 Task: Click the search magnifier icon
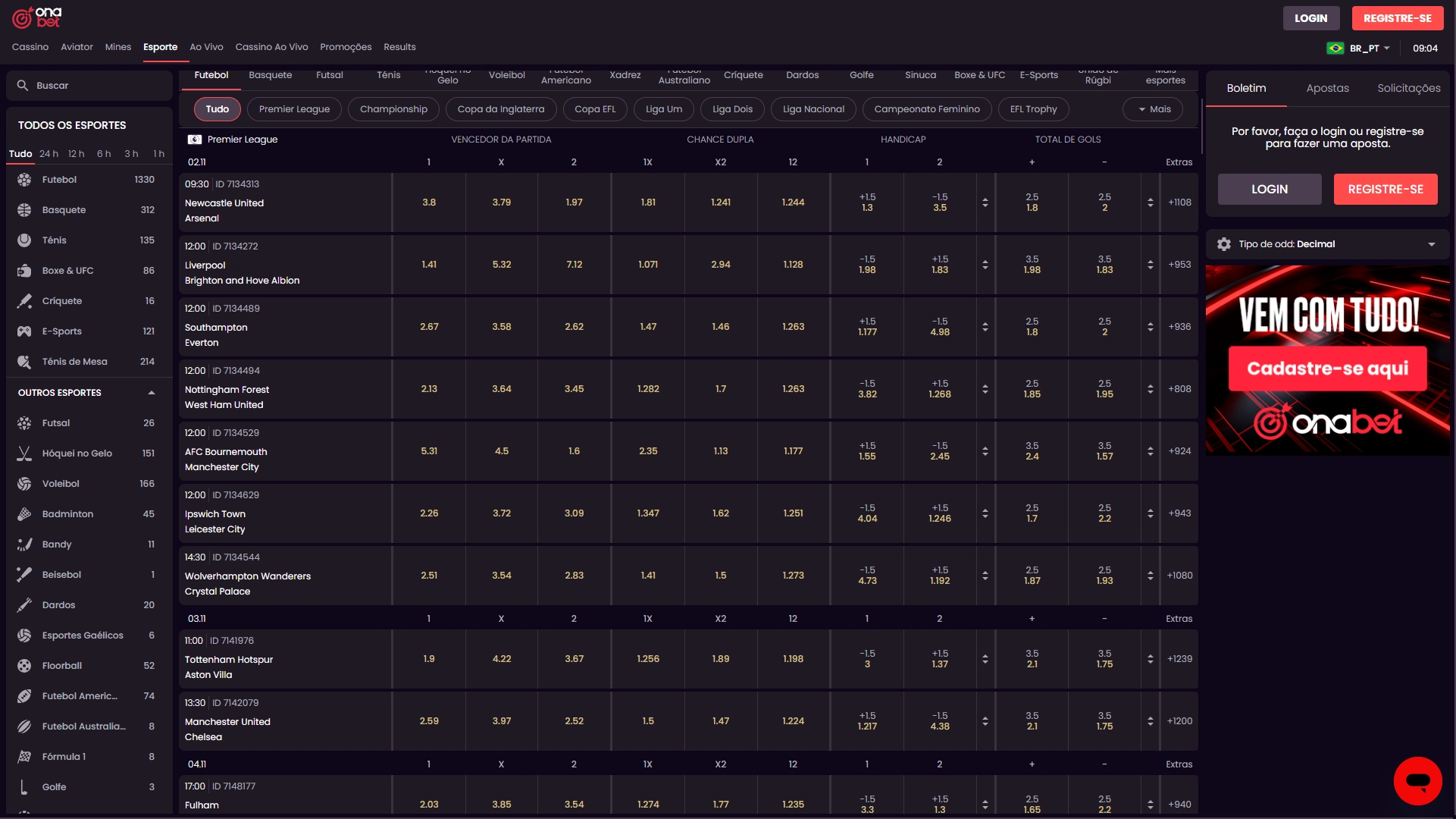(x=23, y=86)
